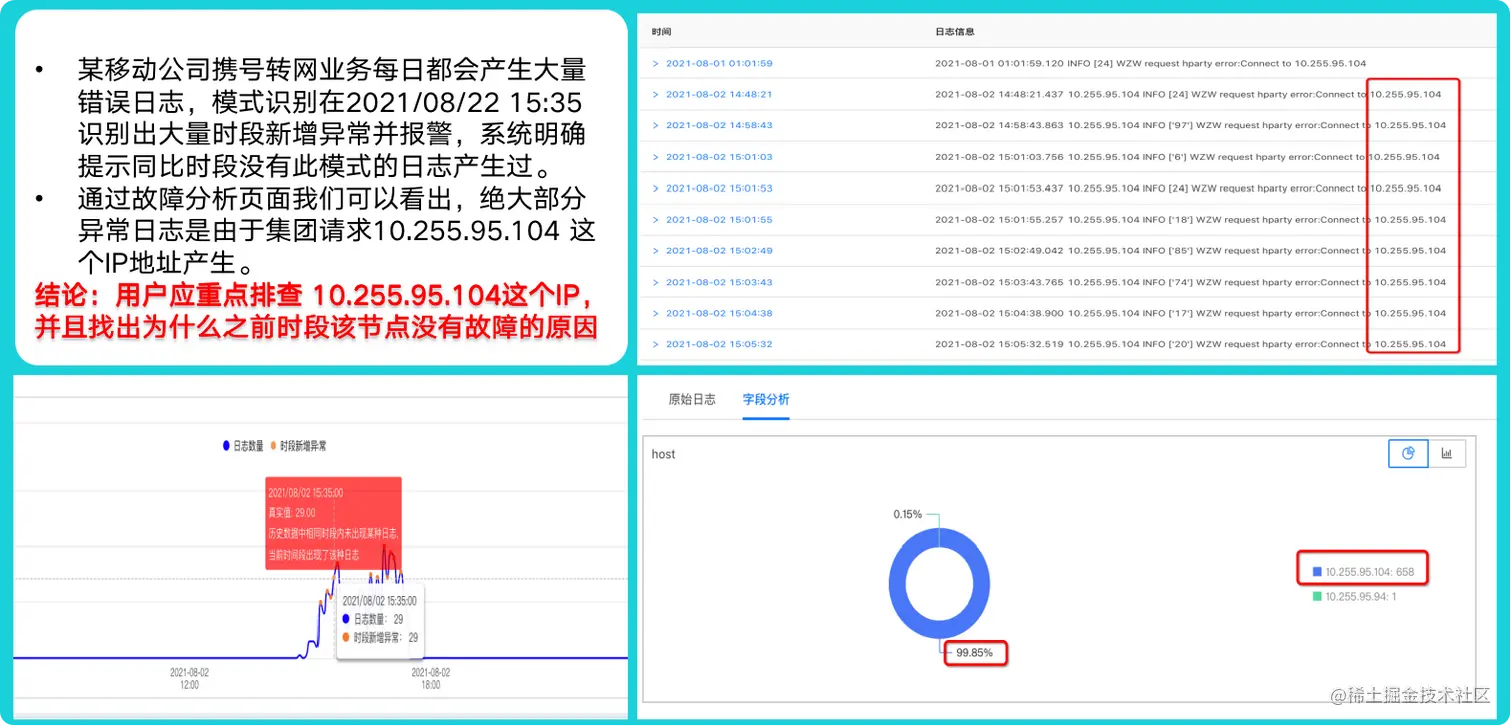Screen dimensions: 1512x727
Task: Click log message at 15:05:32.519
Action: 1190,344
